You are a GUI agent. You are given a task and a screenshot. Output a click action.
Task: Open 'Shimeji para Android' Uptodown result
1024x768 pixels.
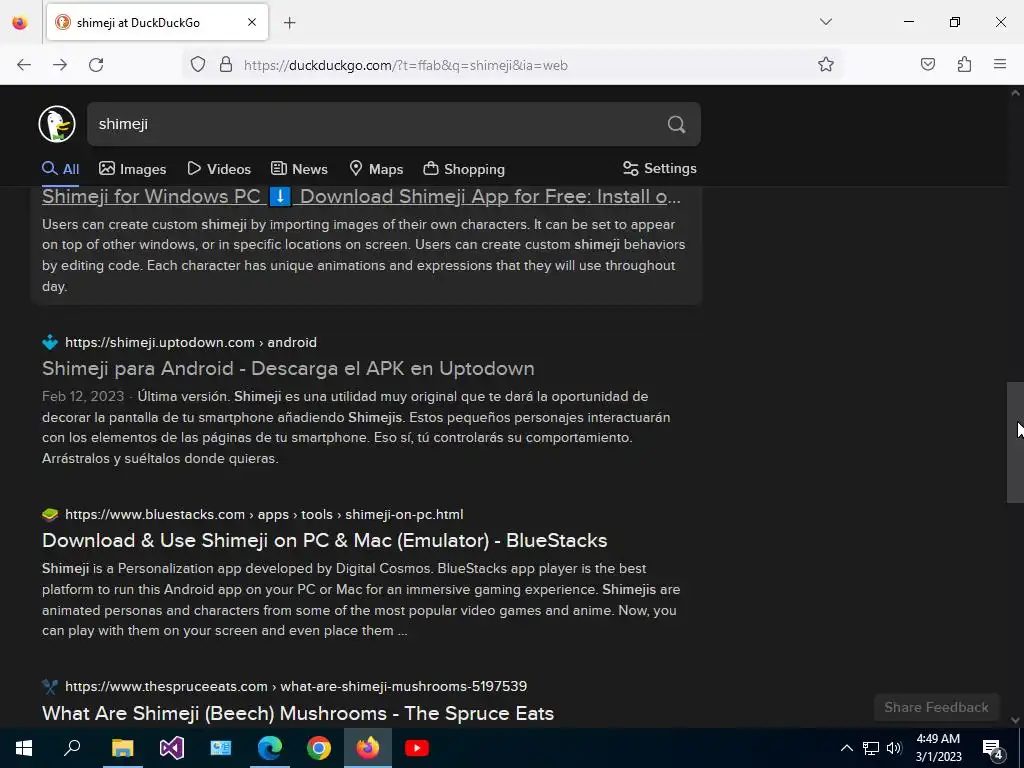point(288,368)
